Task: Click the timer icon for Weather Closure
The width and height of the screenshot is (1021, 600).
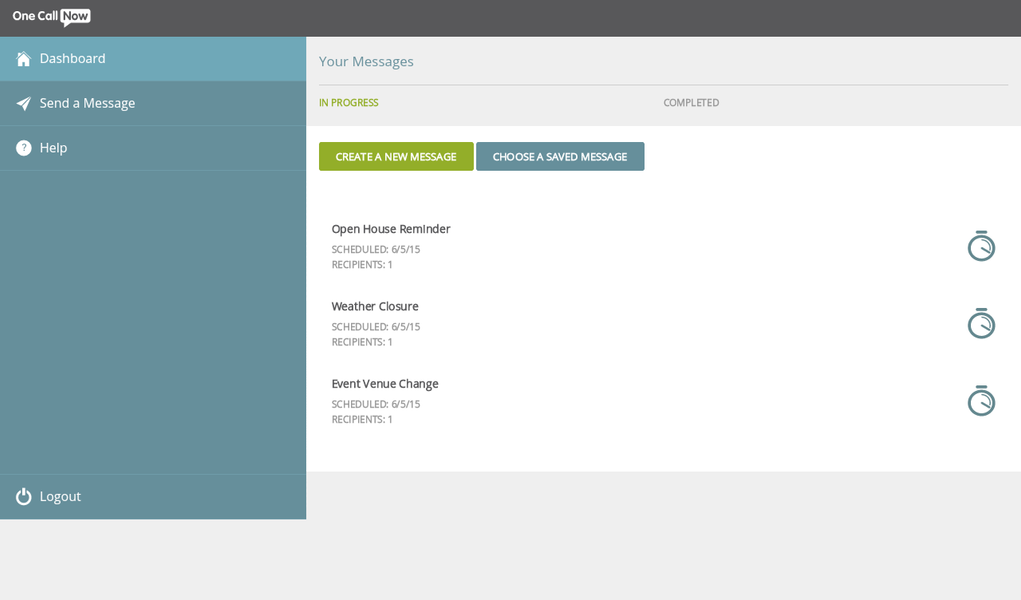Action: click(980, 323)
